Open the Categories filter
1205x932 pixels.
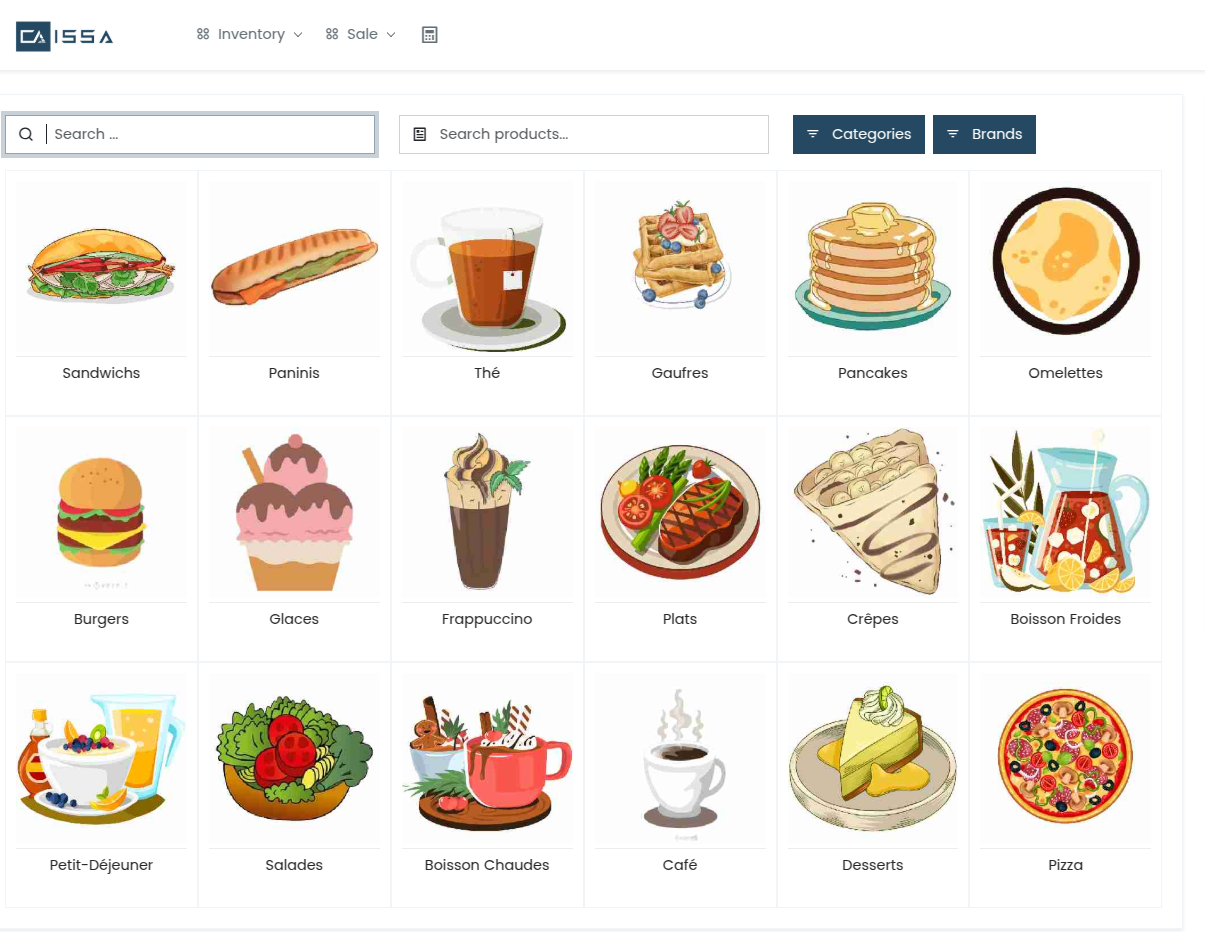(859, 135)
